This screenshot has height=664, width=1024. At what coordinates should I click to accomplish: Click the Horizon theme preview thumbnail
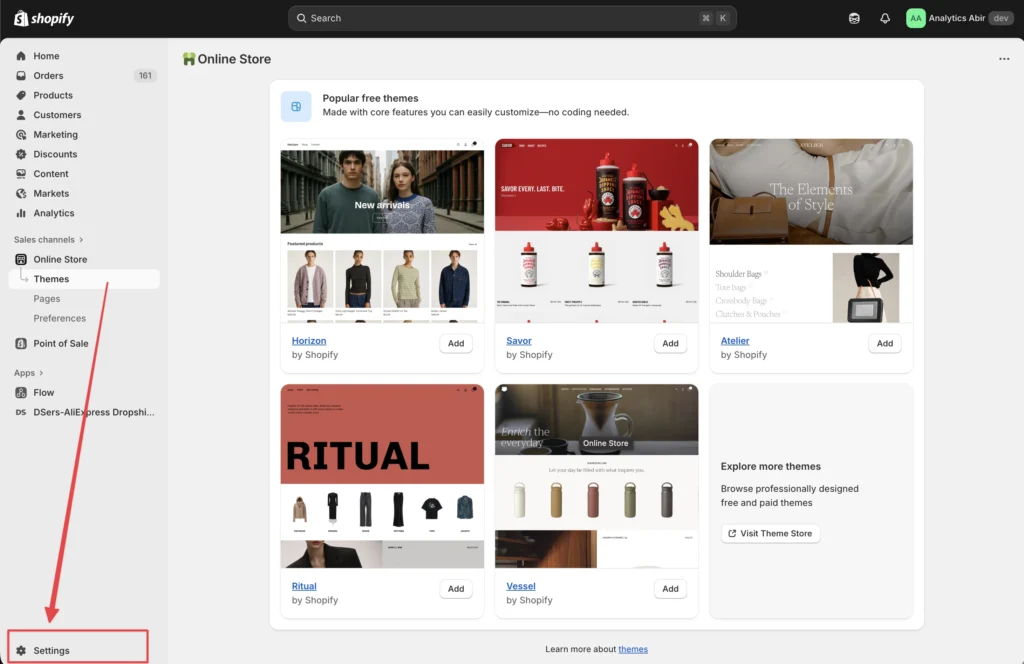point(382,230)
